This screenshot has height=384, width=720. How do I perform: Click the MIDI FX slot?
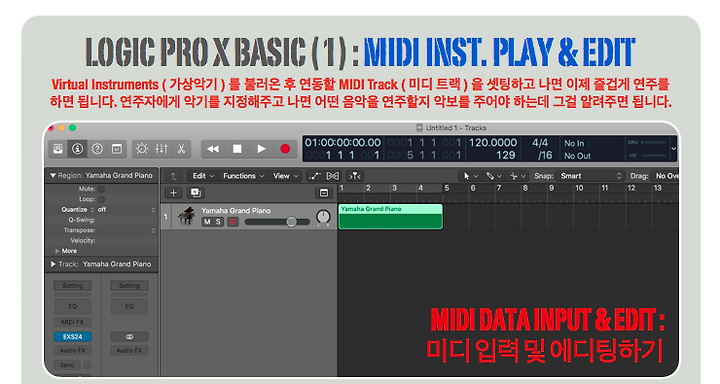pos(73,322)
